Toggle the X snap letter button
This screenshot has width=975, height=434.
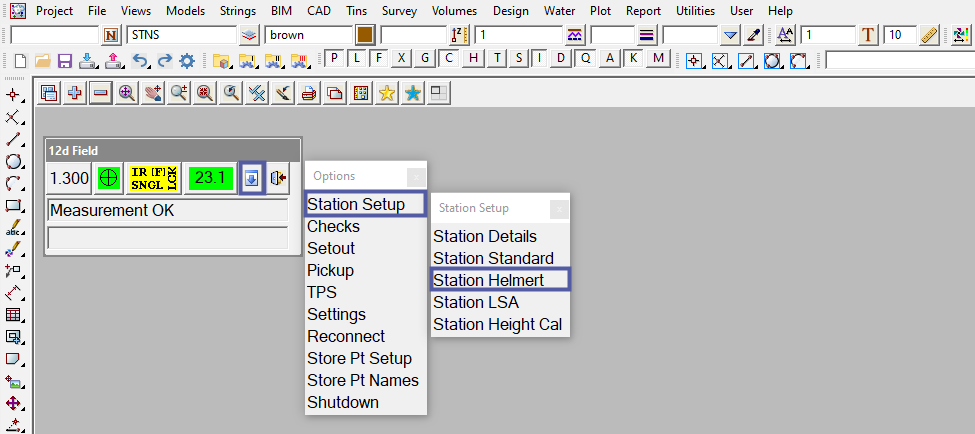402,58
